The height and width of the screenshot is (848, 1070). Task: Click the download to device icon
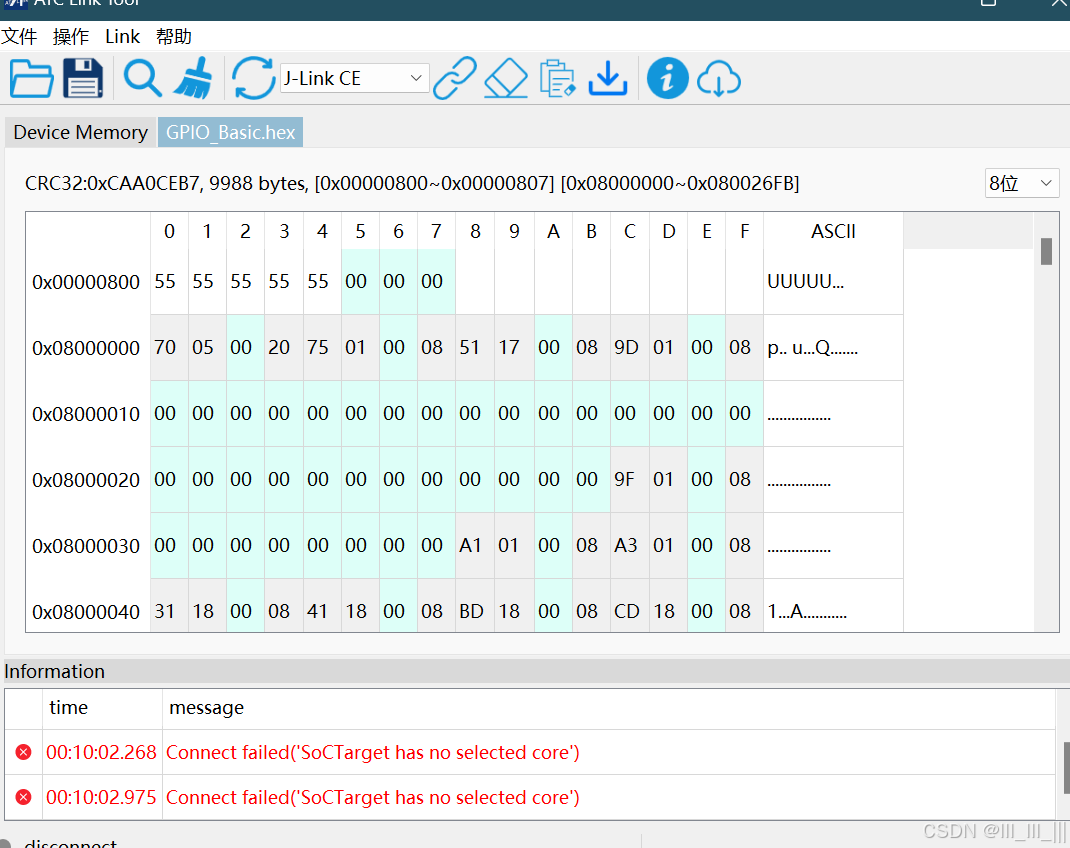pyautogui.click(x=607, y=78)
